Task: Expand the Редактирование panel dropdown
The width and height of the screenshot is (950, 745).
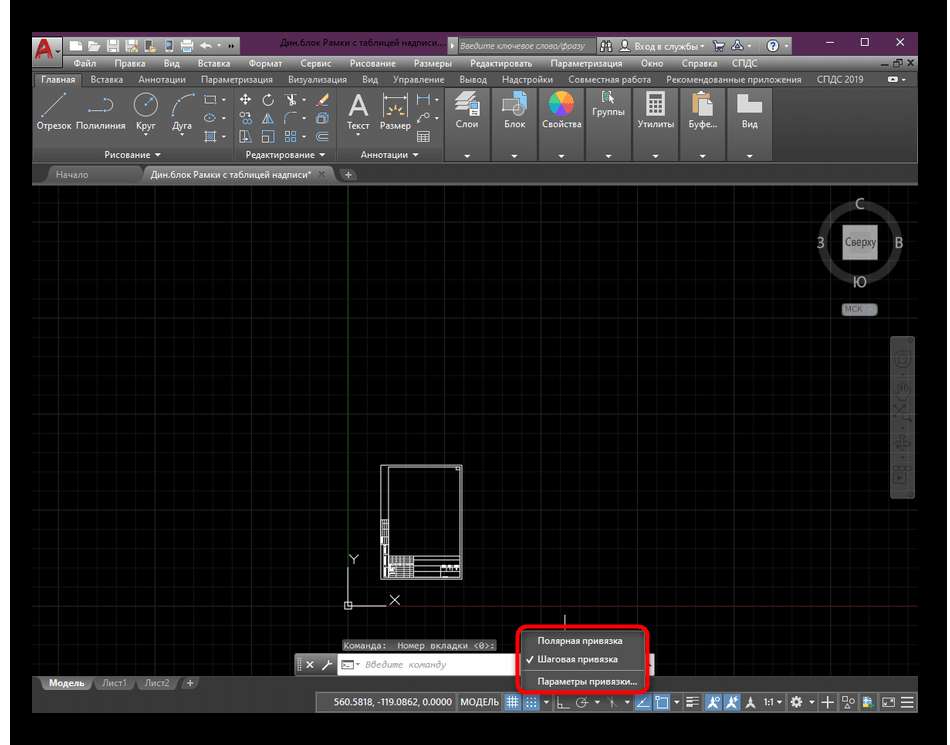Action: [x=286, y=155]
